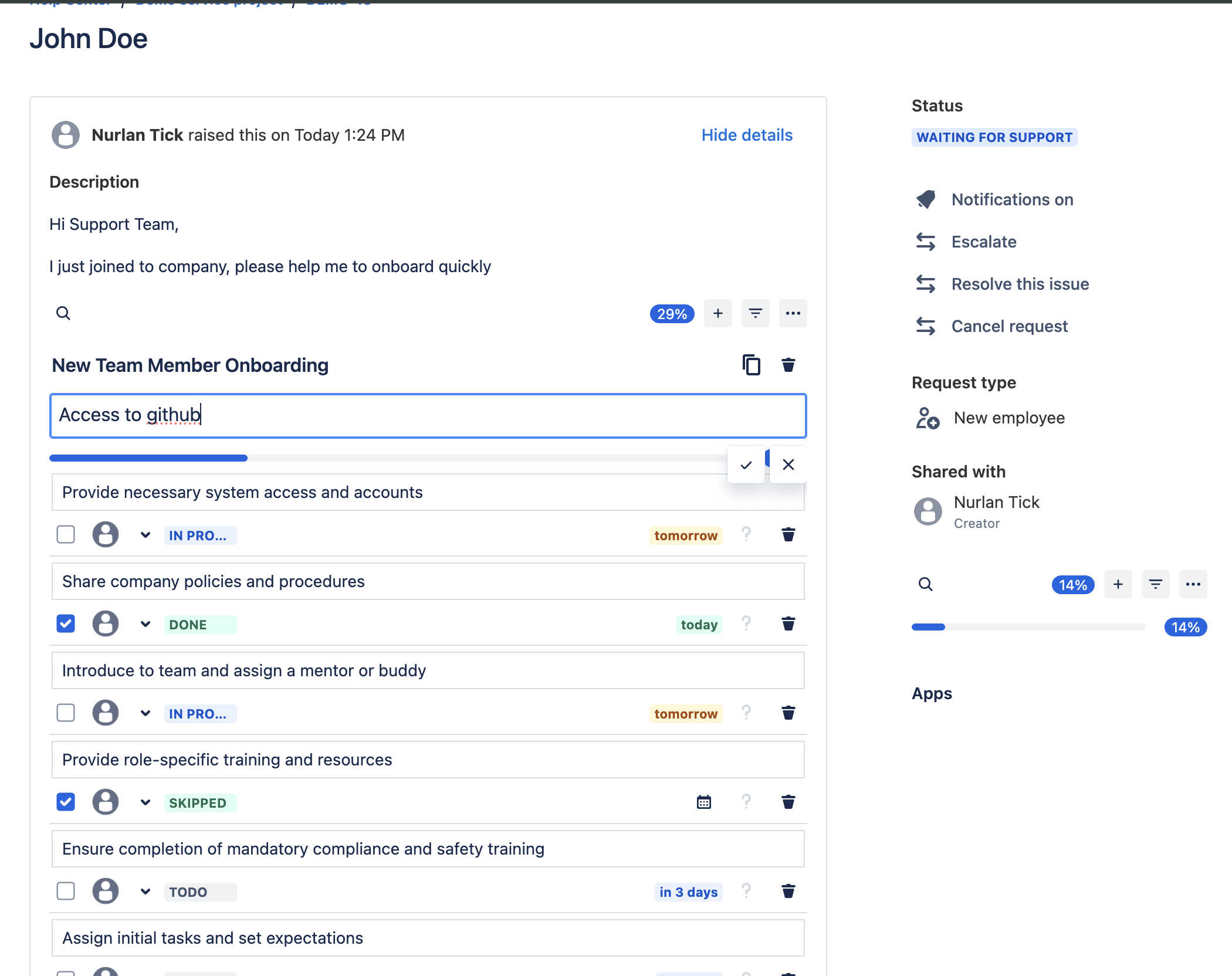Click the sidebar 14% progress bar

pyautogui.click(x=1028, y=627)
